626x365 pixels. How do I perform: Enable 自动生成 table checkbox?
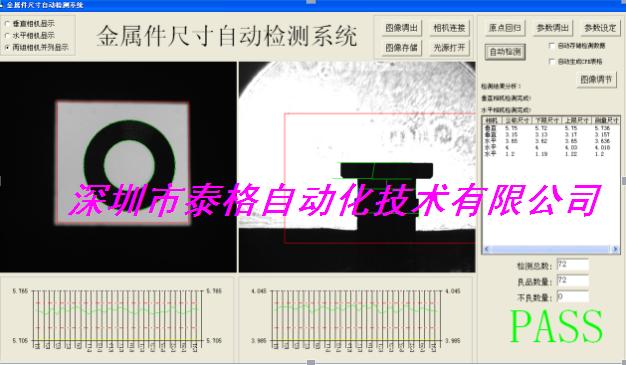coord(552,61)
